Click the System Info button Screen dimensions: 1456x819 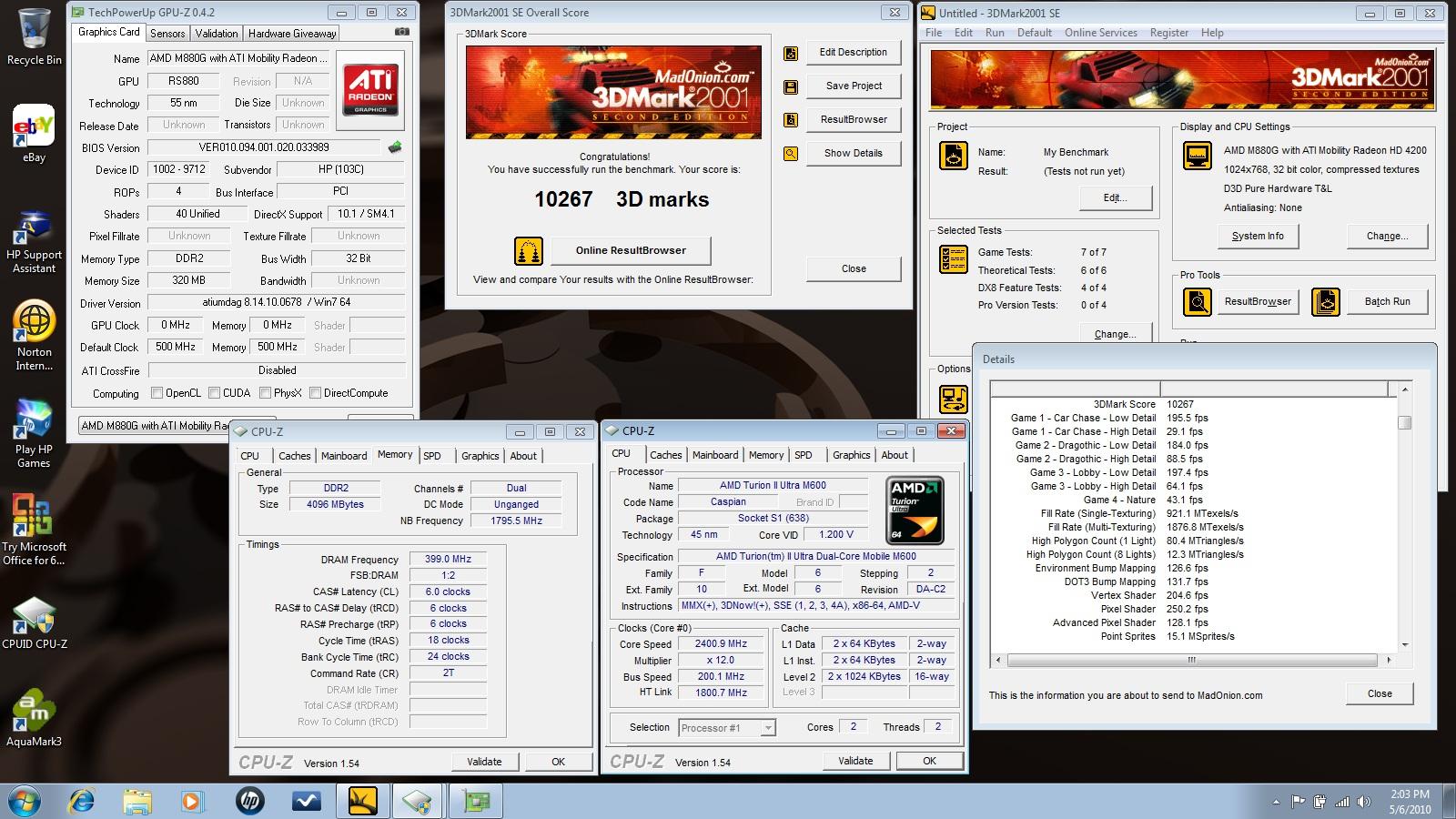1258,236
